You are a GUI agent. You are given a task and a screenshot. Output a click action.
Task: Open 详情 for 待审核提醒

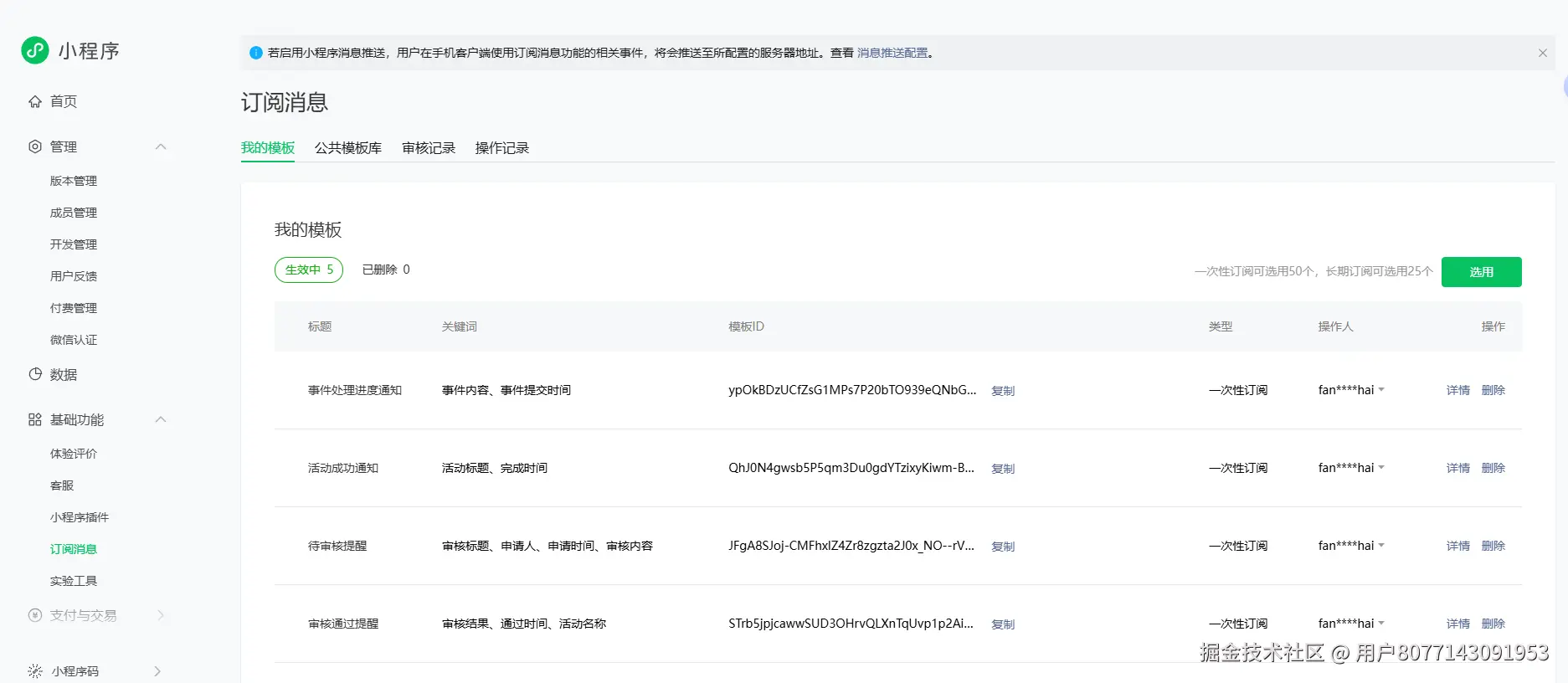coord(1458,546)
